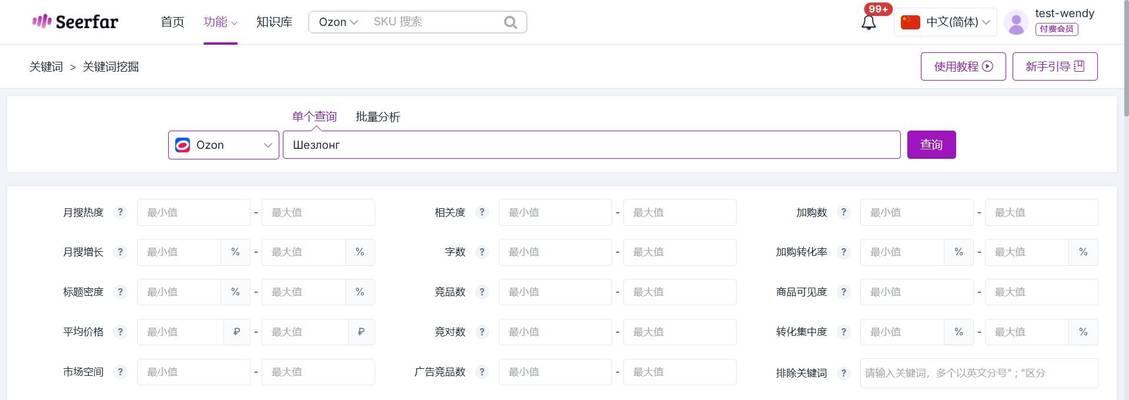The image size is (1129, 400).
Task: Click the 排除关键词 input
Action: (x=979, y=373)
